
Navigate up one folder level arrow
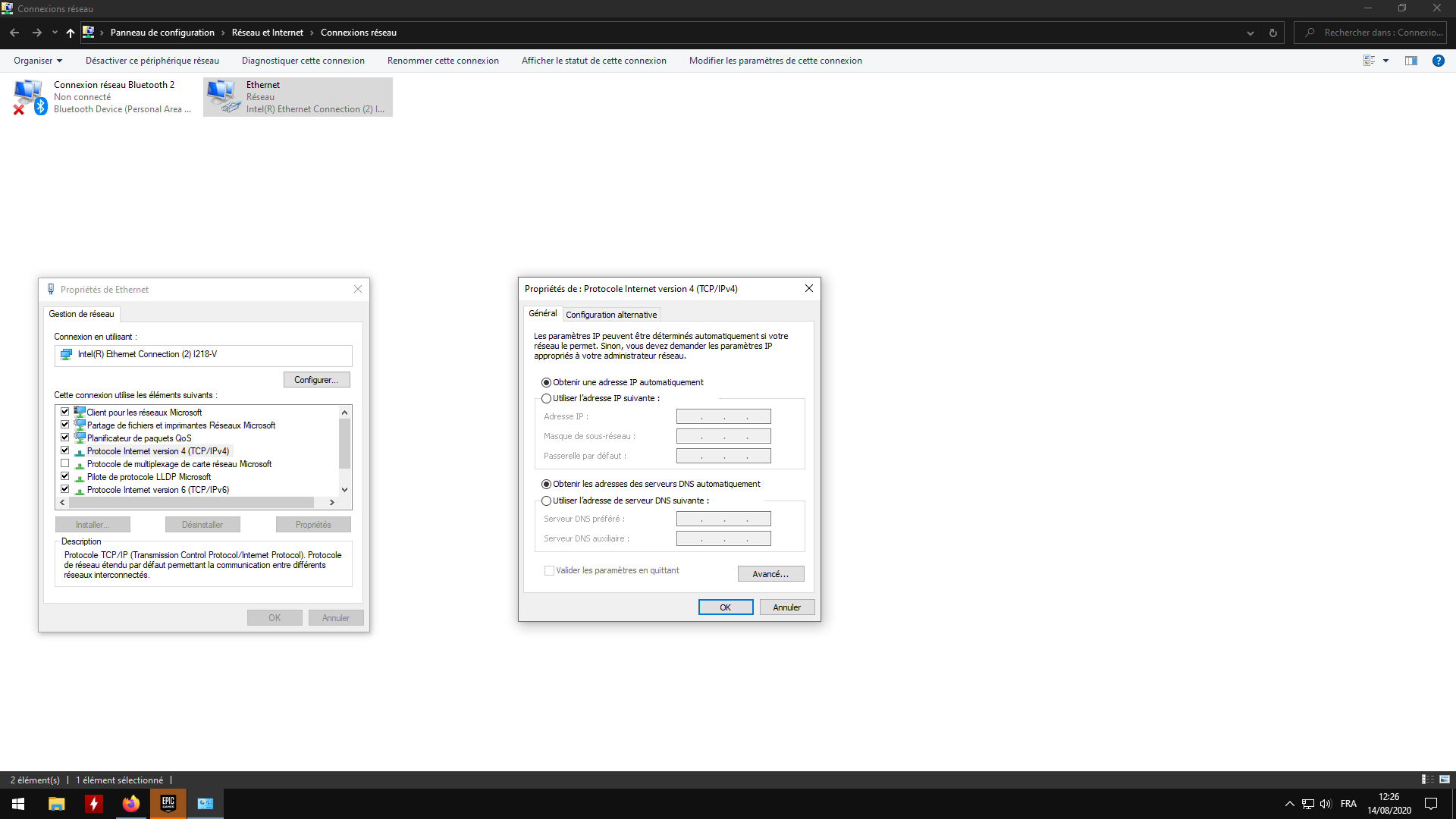coord(71,33)
